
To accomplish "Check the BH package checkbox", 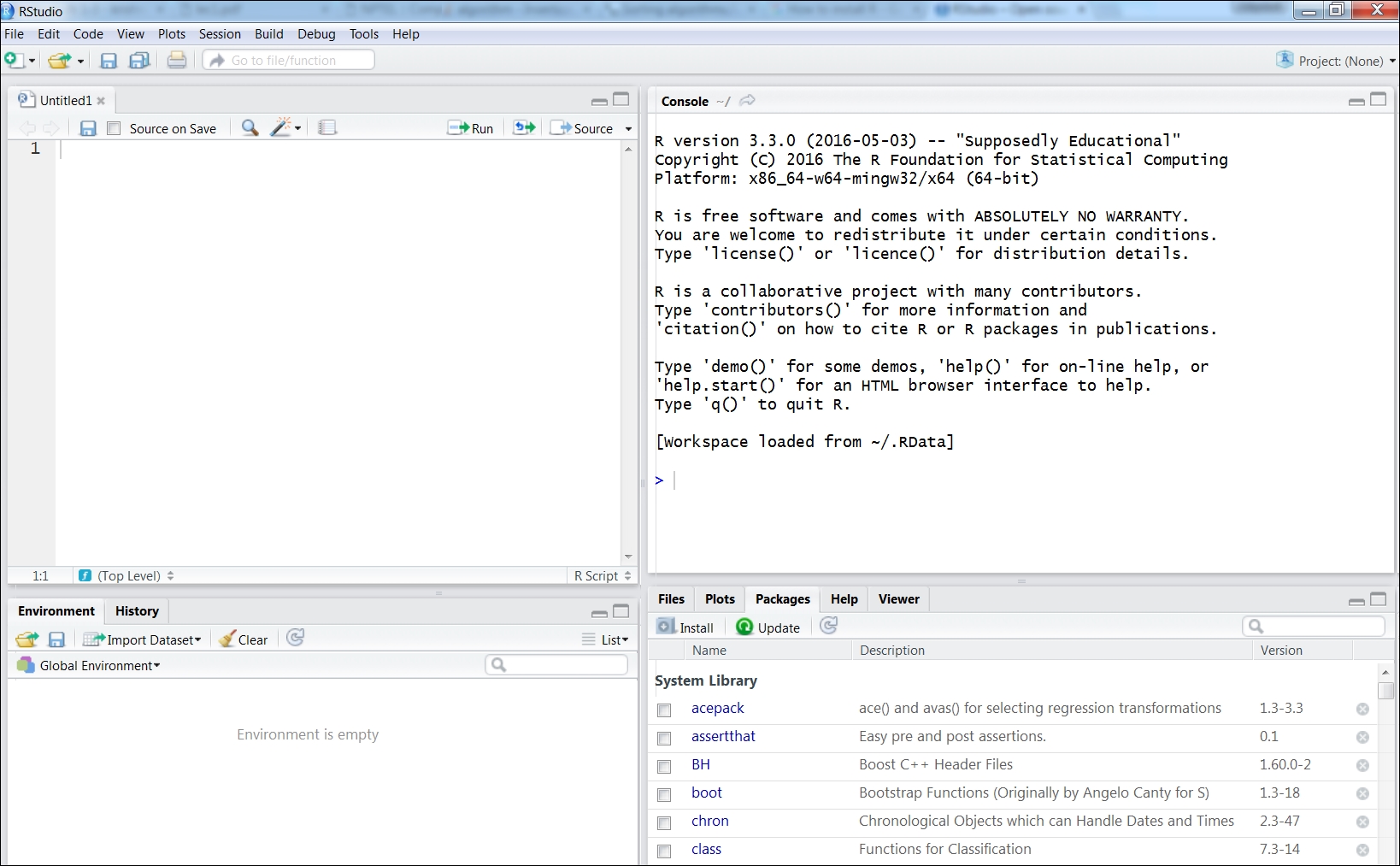I will pyautogui.click(x=664, y=766).
